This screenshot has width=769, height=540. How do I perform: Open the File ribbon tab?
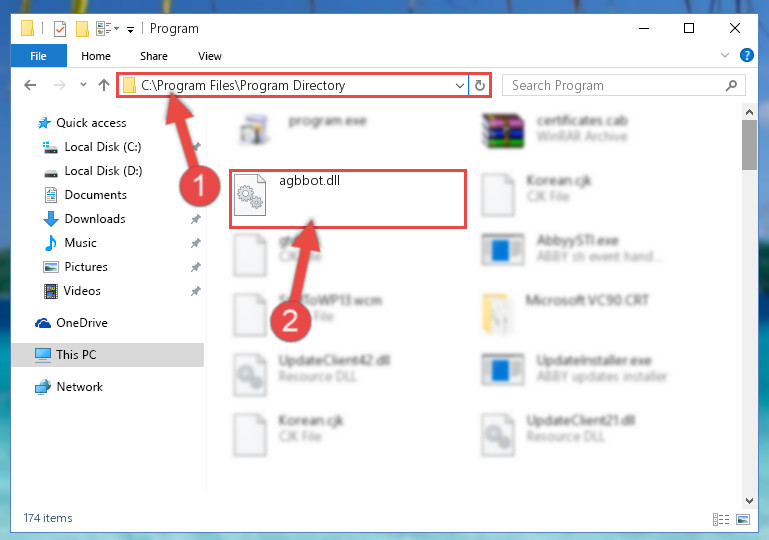[x=38, y=56]
